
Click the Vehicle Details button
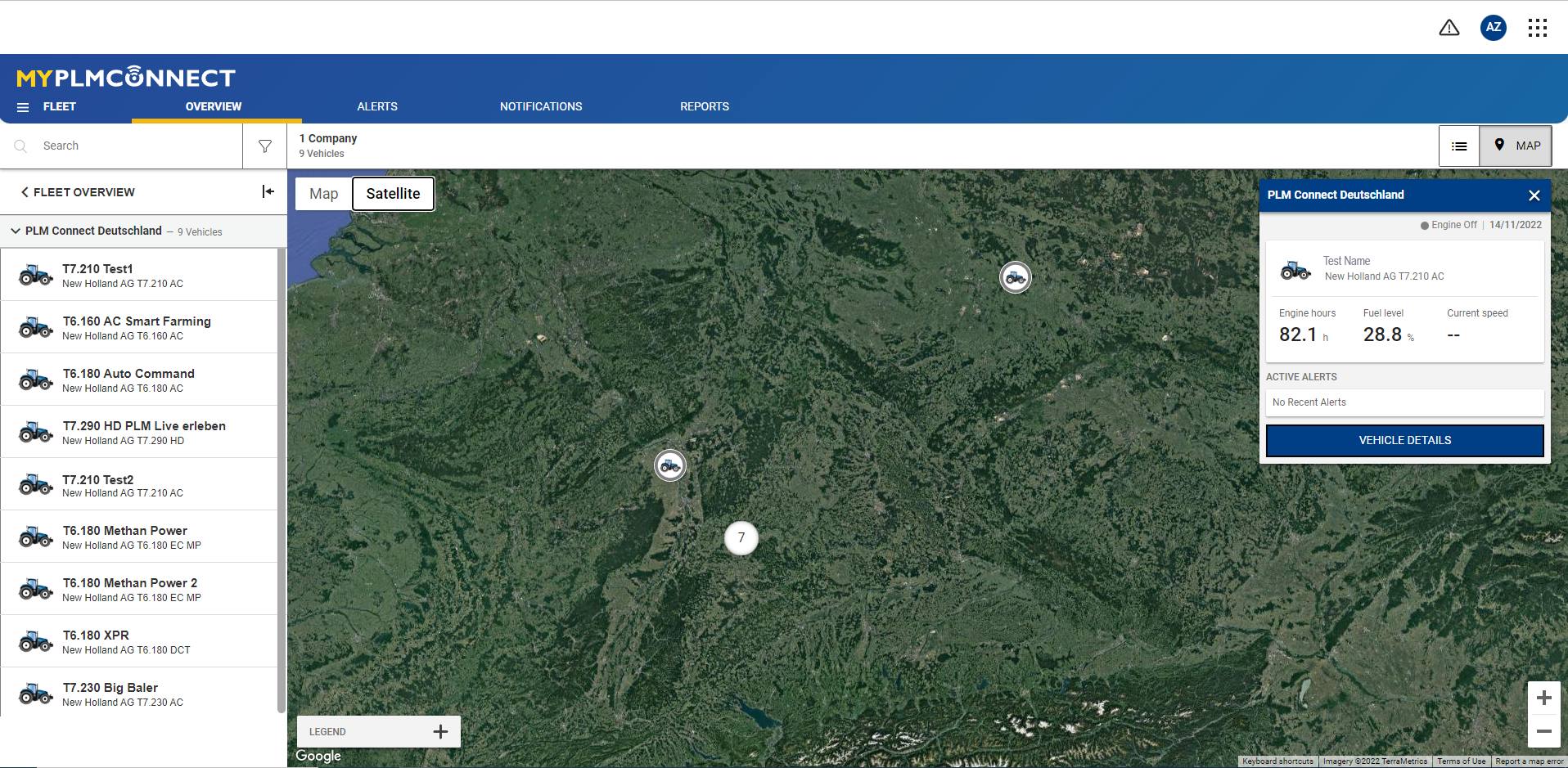1404,441
